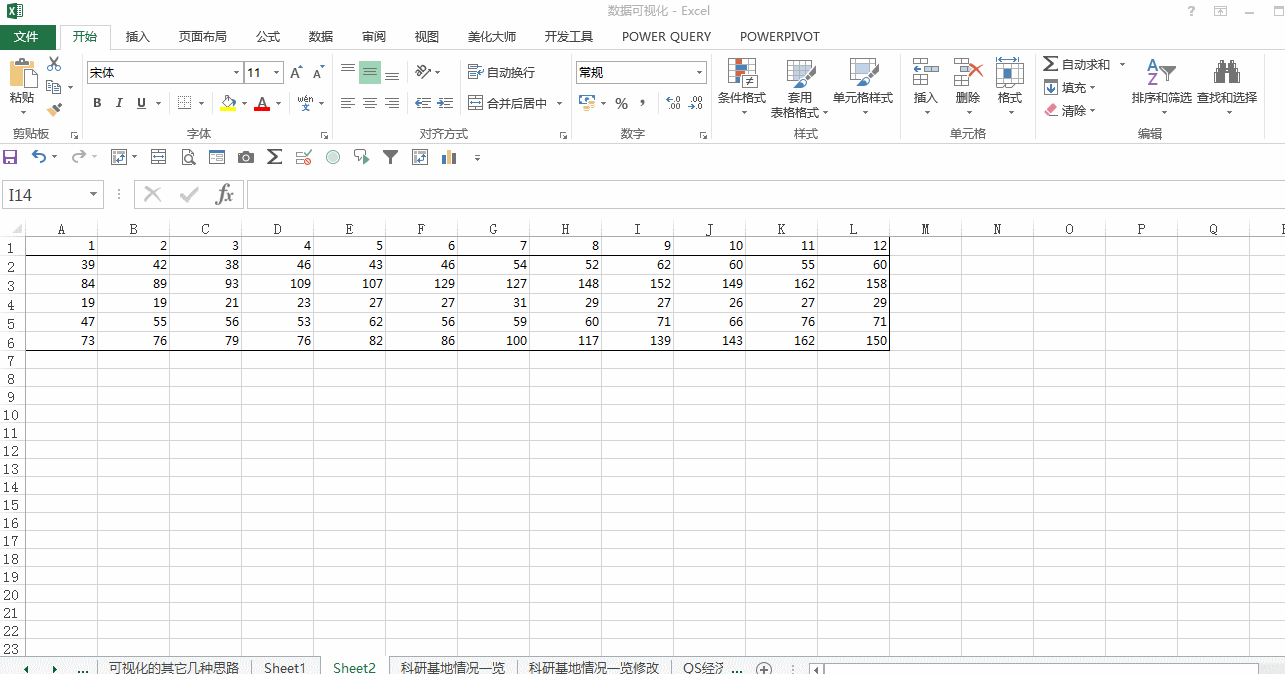Screen dimensions: 1285x674
Task: Click the quick access bar chart icon
Action: pyautogui.click(x=449, y=157)
